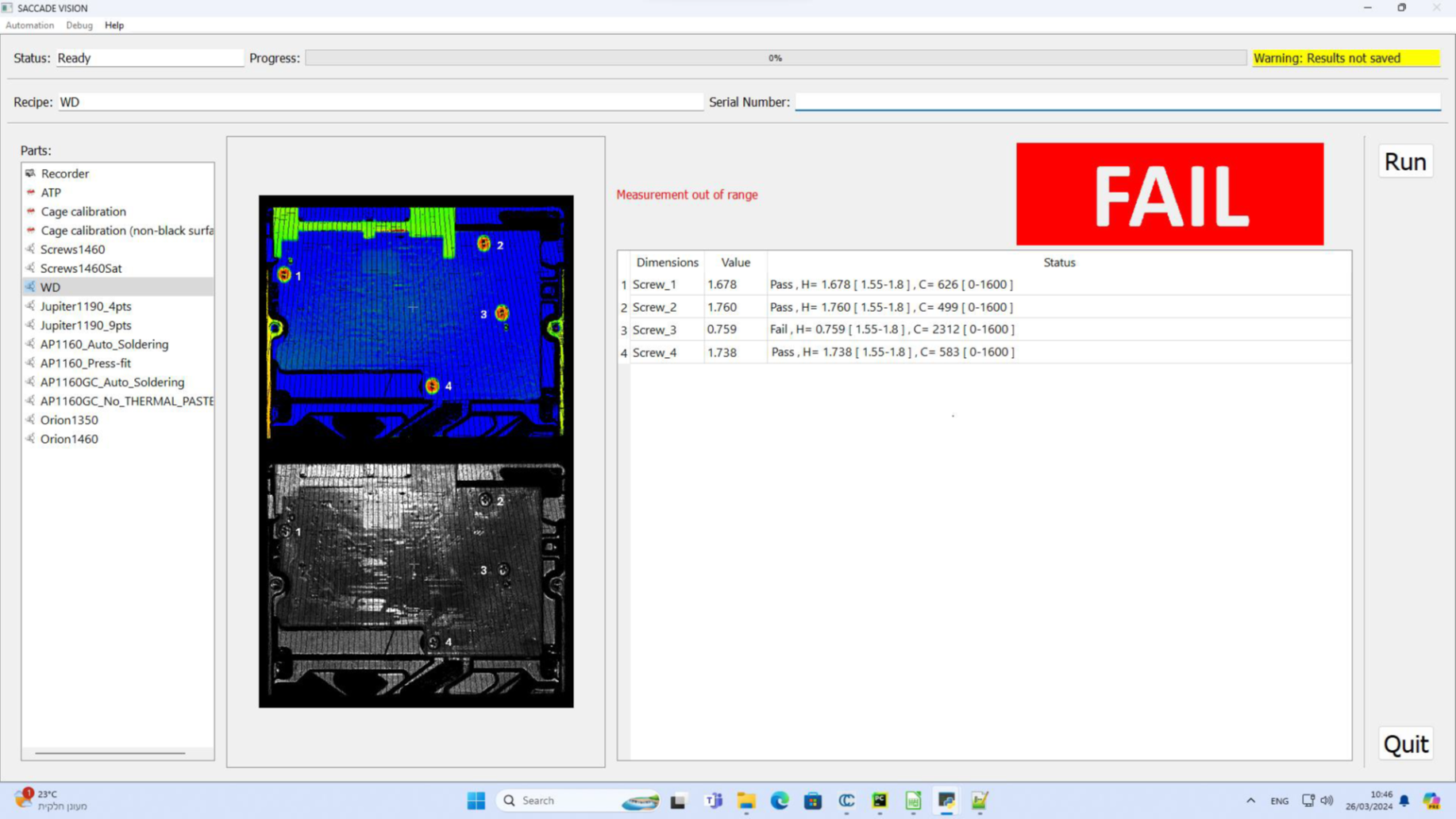Select the Orion1350 part

(x=117, y=421)
